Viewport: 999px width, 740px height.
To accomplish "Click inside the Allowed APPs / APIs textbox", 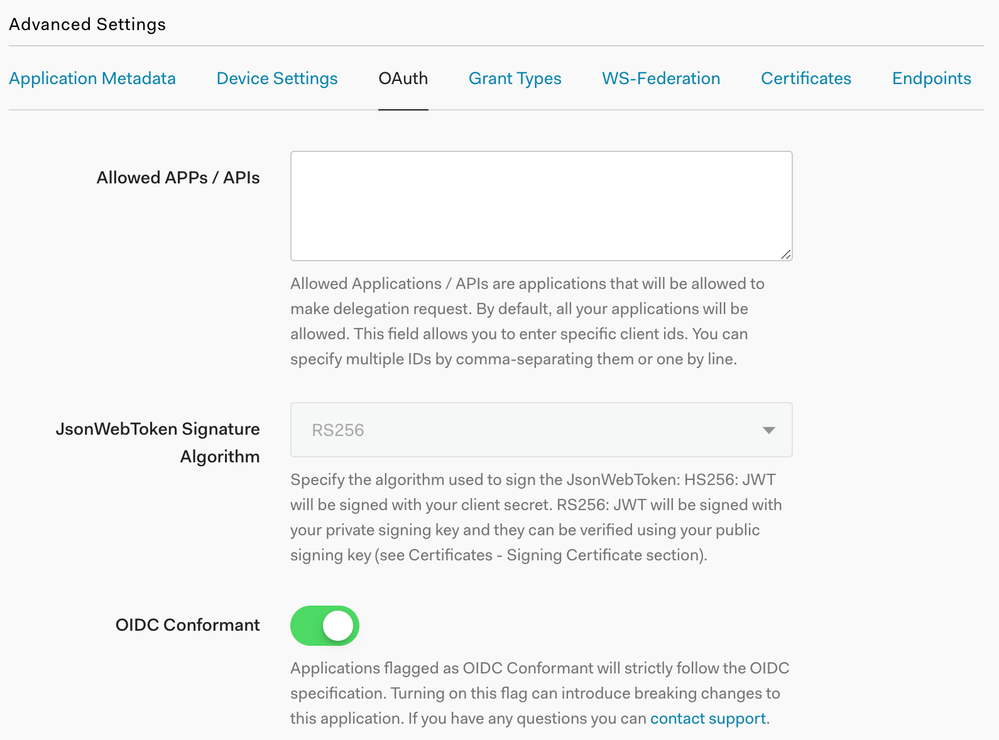I will point(541,205).
